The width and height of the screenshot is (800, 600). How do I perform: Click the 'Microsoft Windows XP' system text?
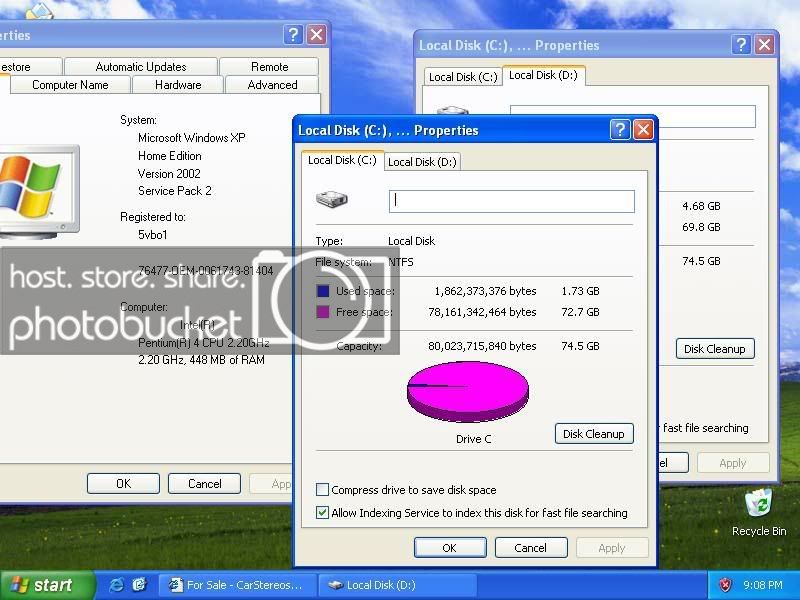[x=191, y=138]
